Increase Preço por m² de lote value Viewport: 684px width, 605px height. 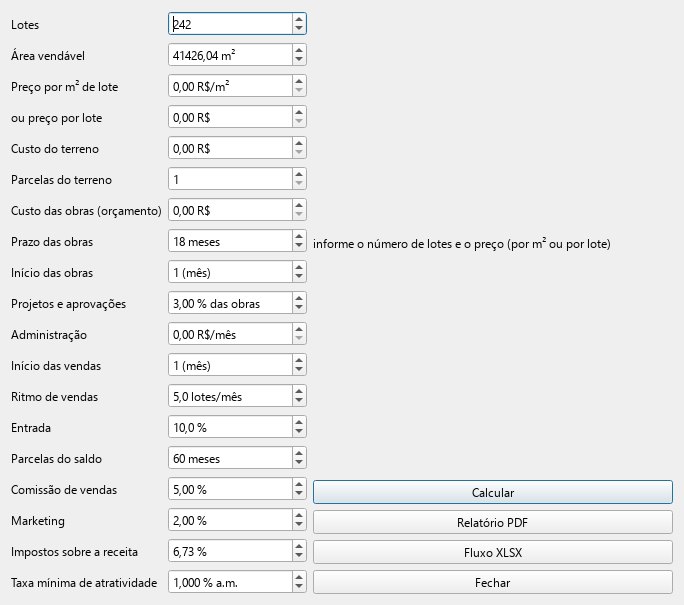coord(299,81)
